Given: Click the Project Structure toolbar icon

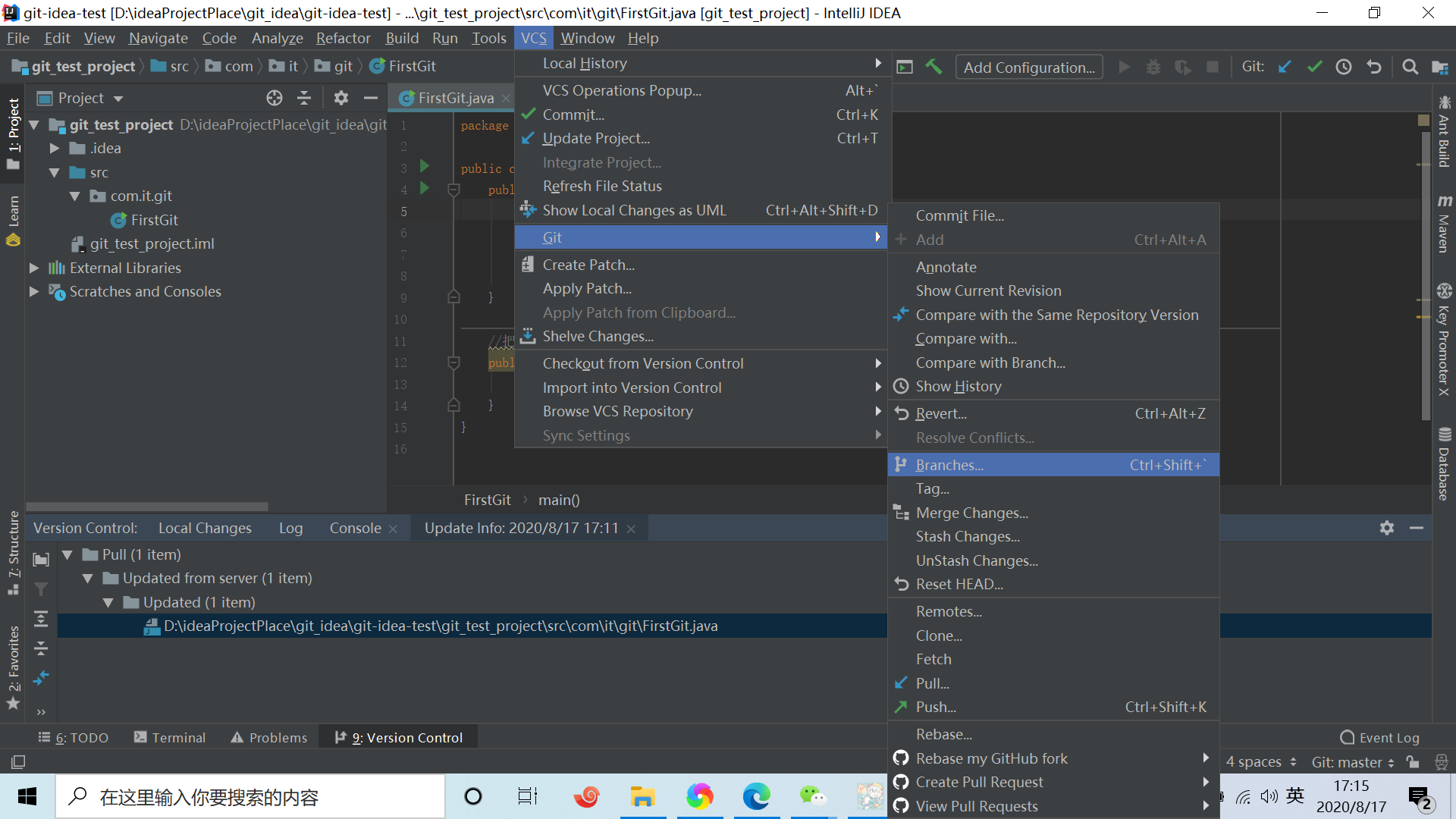Looking at the screenshot, I should [1439, 67].
